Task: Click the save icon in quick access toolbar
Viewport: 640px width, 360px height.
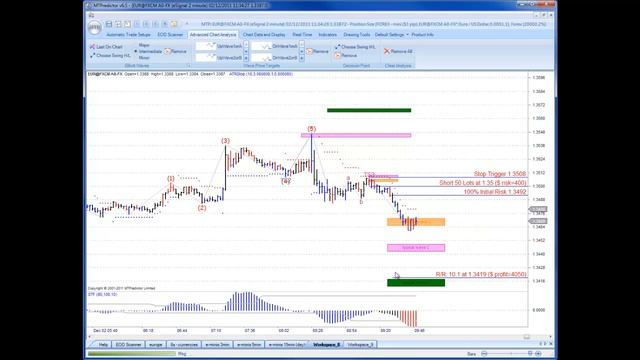Action: pyautogui.click(x=109, y=24)
